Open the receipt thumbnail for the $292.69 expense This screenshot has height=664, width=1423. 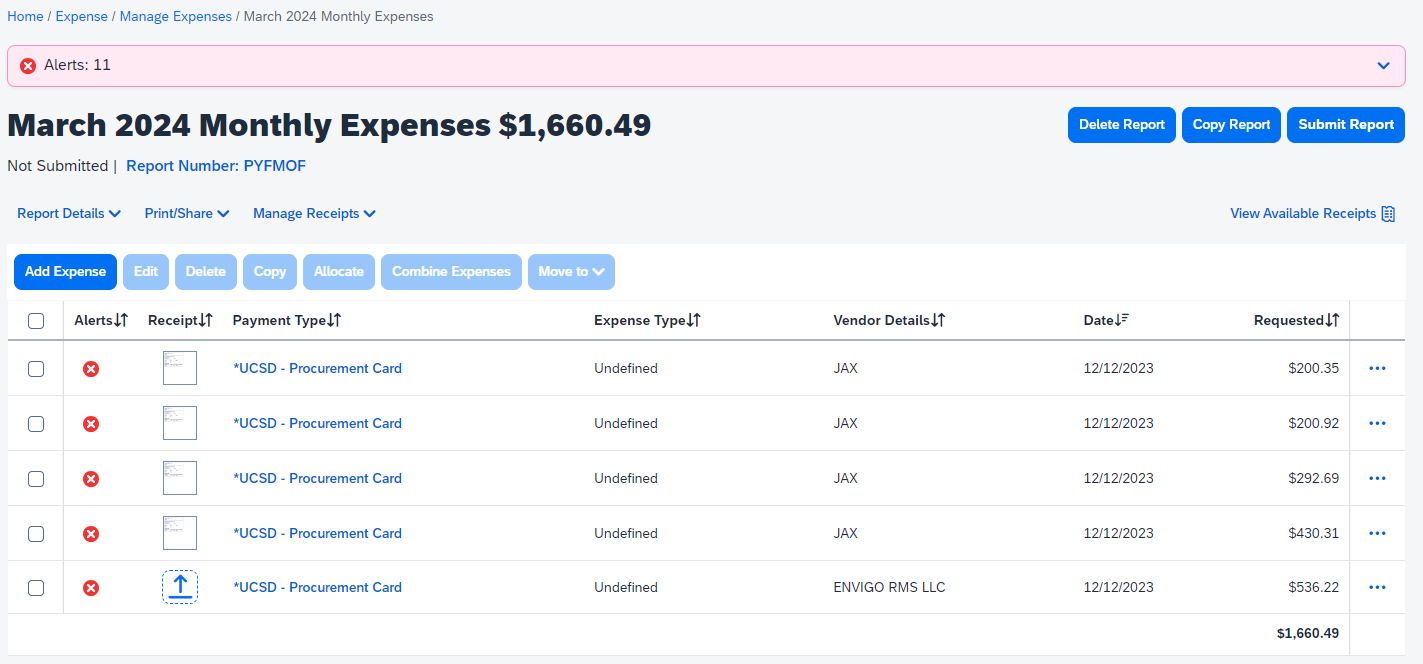pos(180,478)
